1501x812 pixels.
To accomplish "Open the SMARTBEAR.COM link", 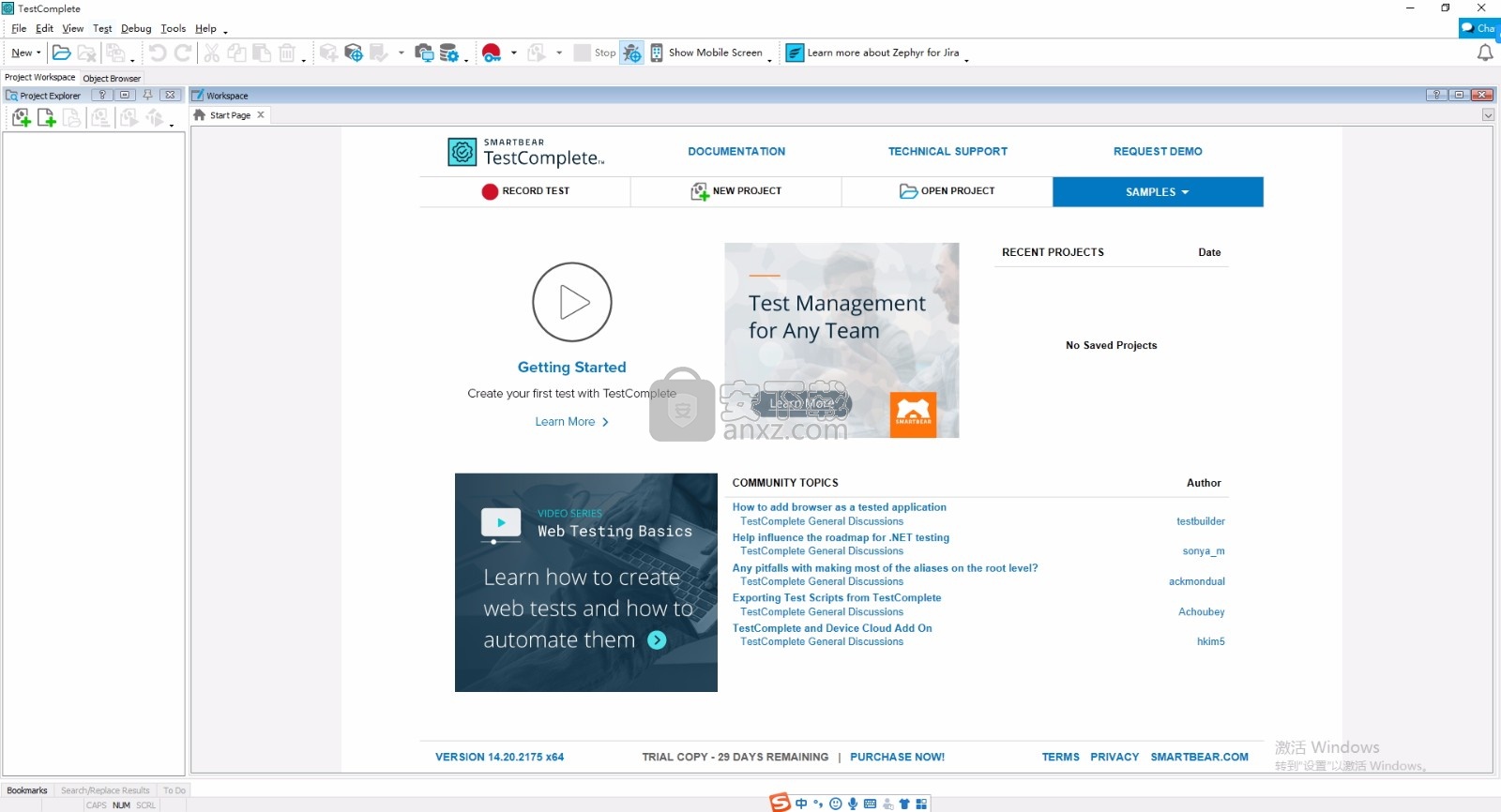I will (x=1199, y=757).
